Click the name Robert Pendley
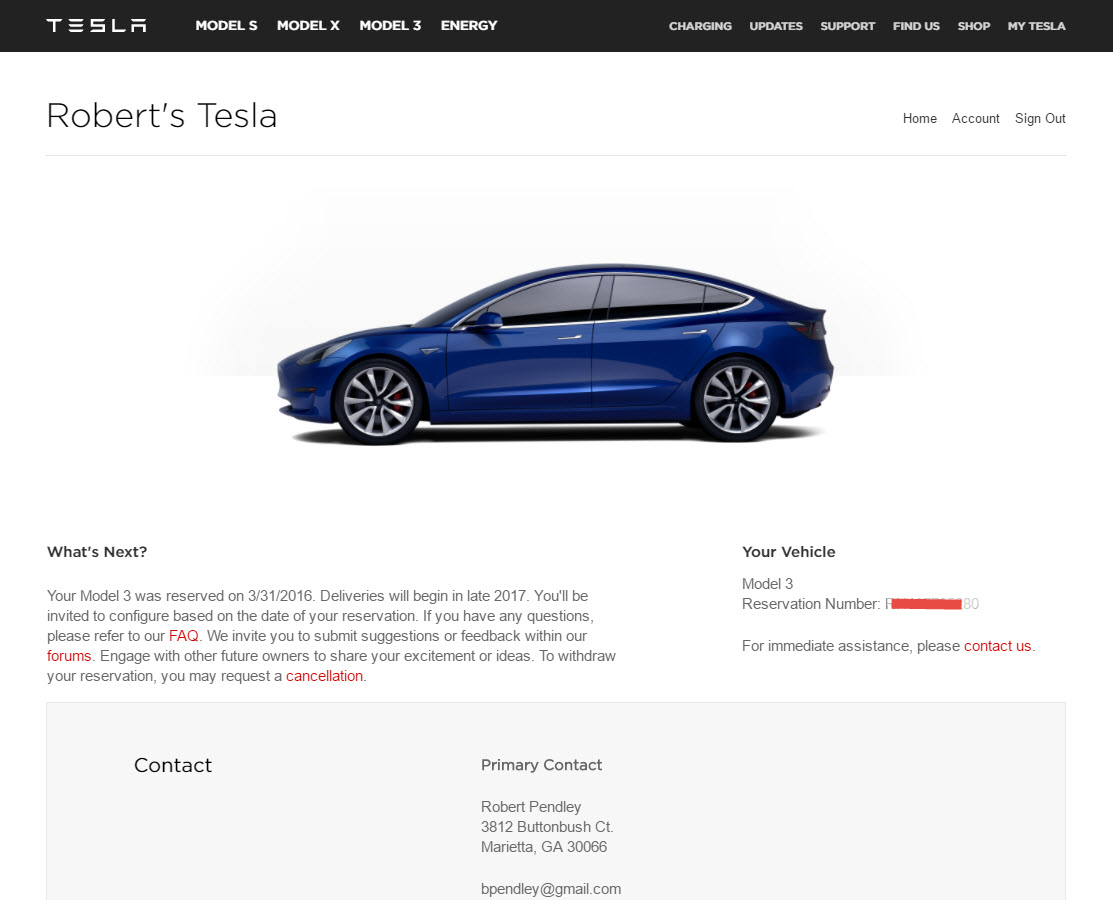This screenshot has width=1113, height=900. point(531,807)
